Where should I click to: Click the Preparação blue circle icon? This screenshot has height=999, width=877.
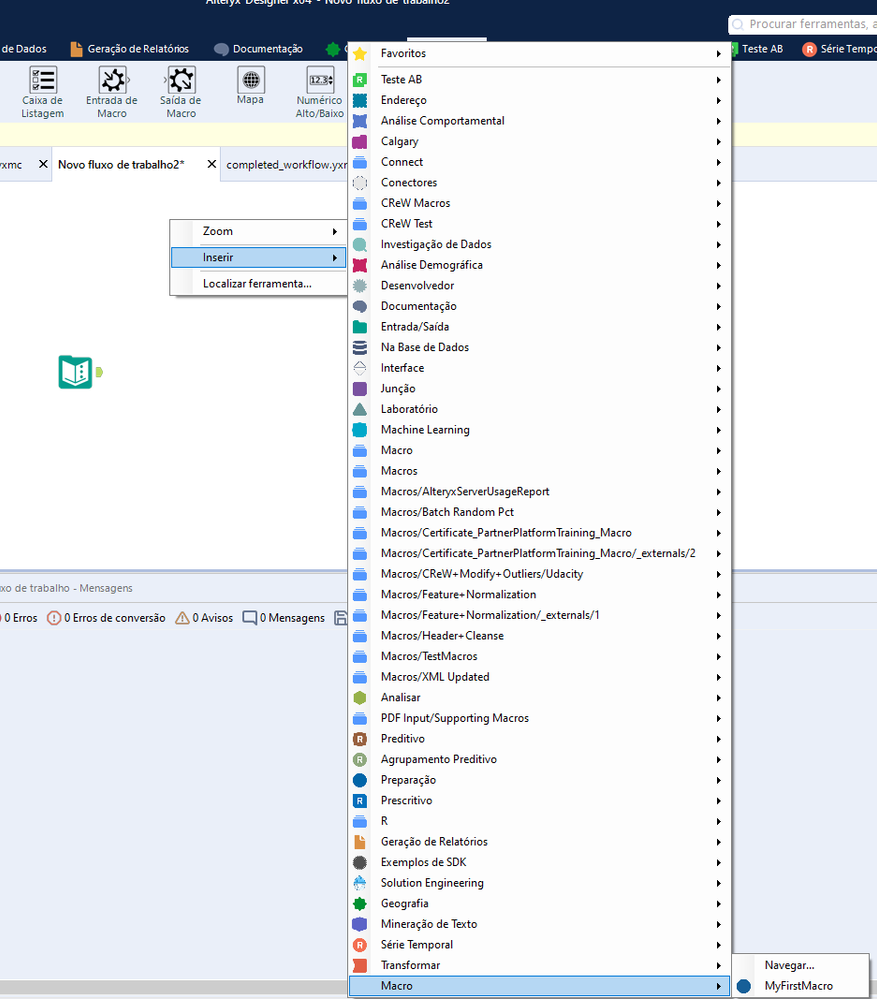(x=360, y=780)
